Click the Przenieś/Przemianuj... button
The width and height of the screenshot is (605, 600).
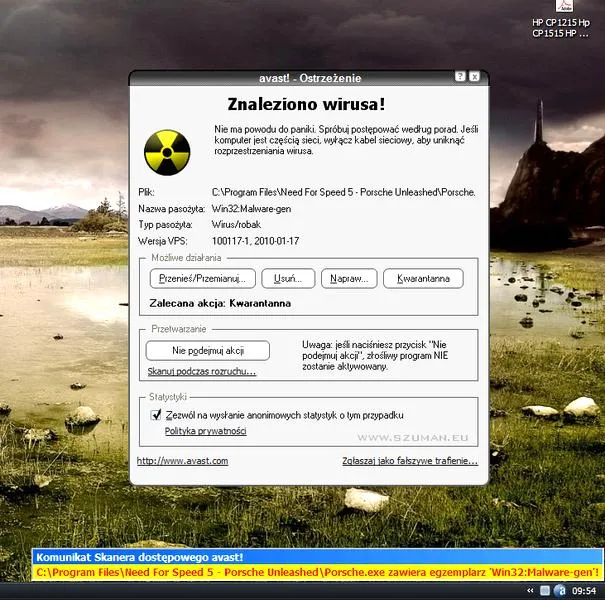(203, 278)
